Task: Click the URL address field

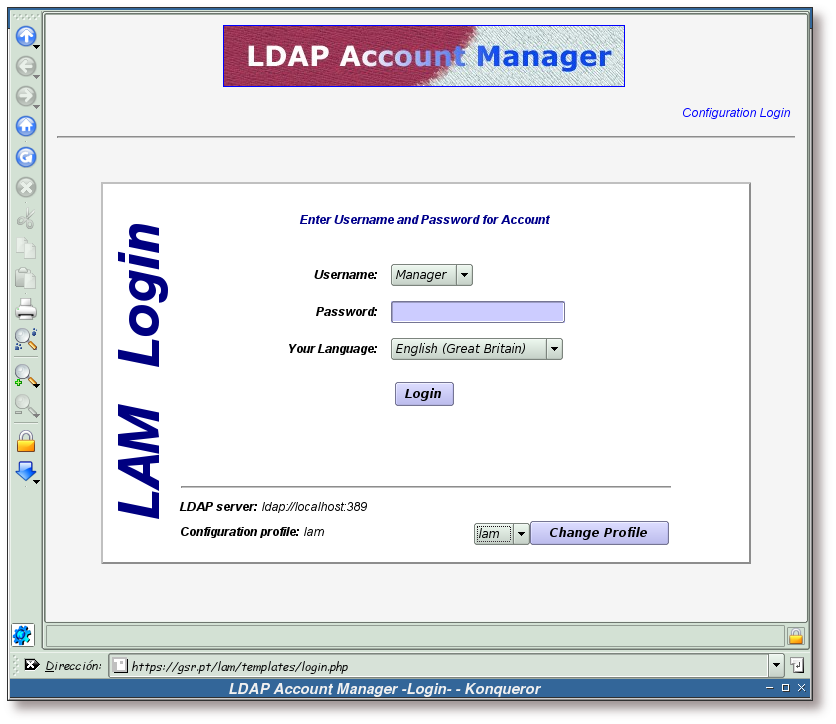Action: pyautogui.click(x=439, y=666)
